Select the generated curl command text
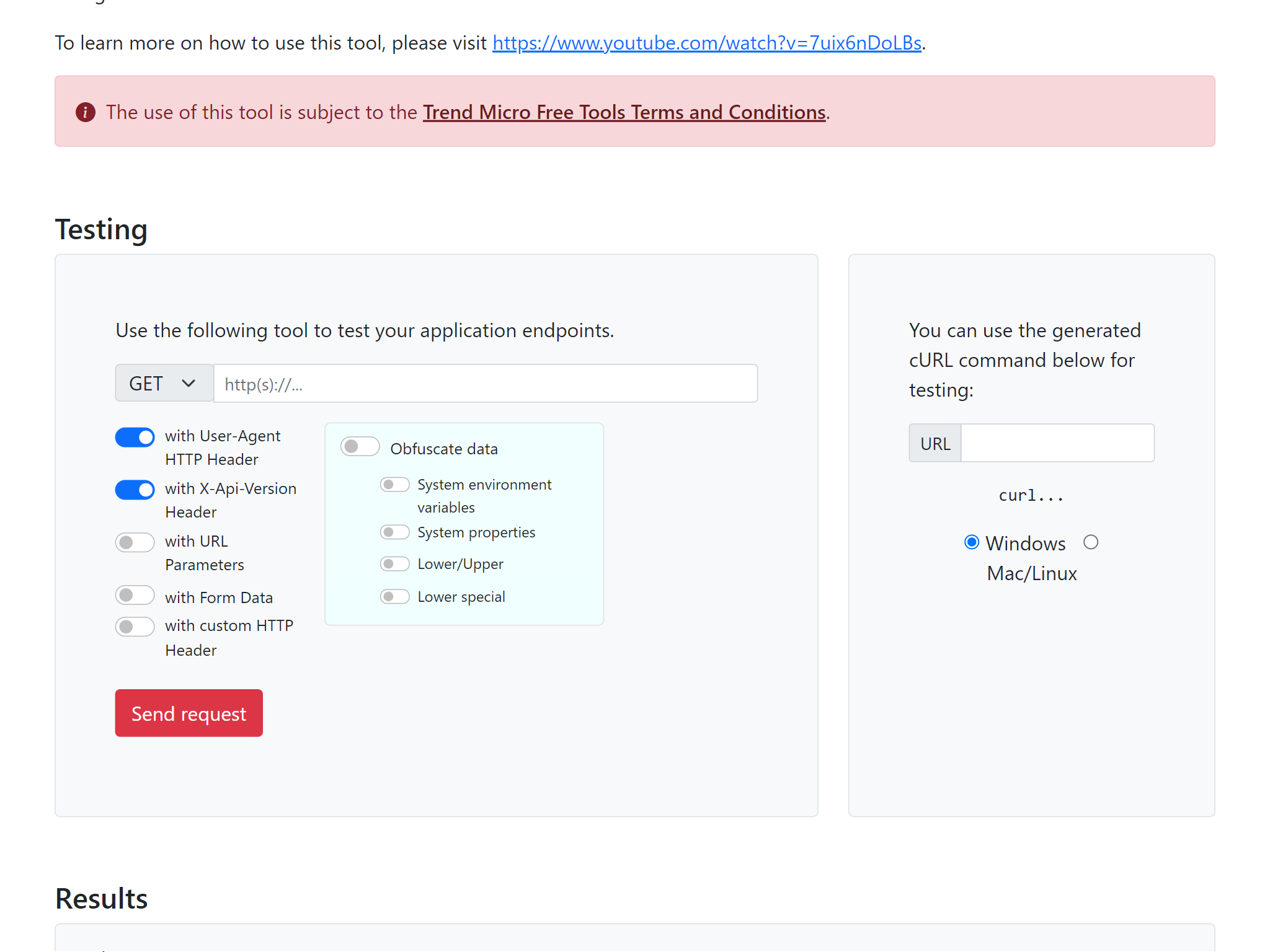 [1031, 495]
